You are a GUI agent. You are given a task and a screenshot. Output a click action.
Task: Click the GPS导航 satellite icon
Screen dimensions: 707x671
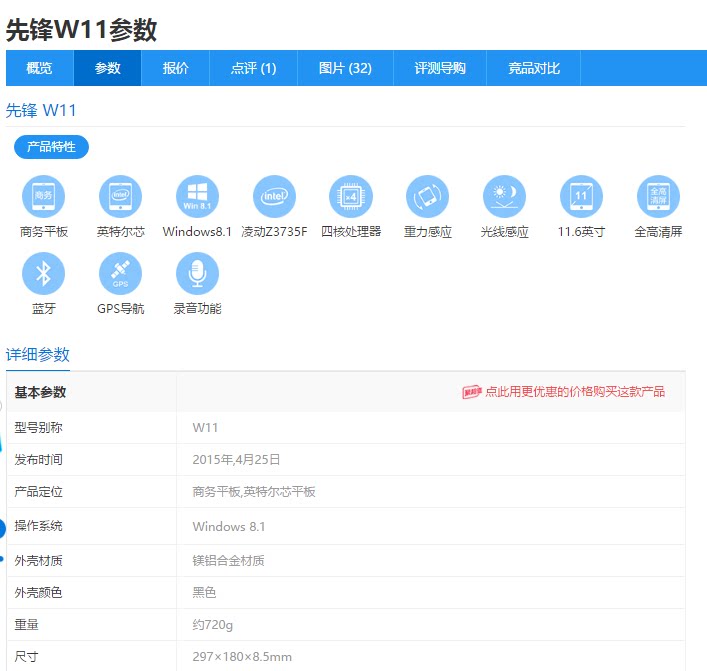120,273
